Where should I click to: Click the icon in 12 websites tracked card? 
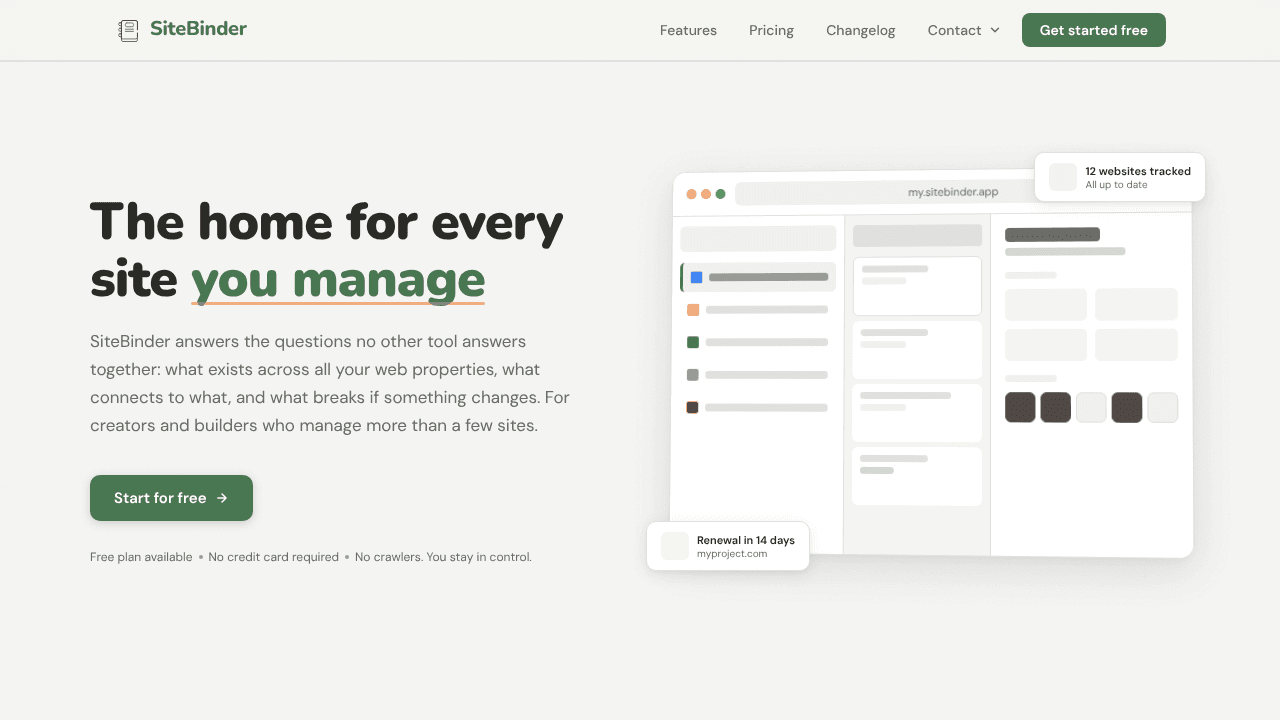point(1063,177)
